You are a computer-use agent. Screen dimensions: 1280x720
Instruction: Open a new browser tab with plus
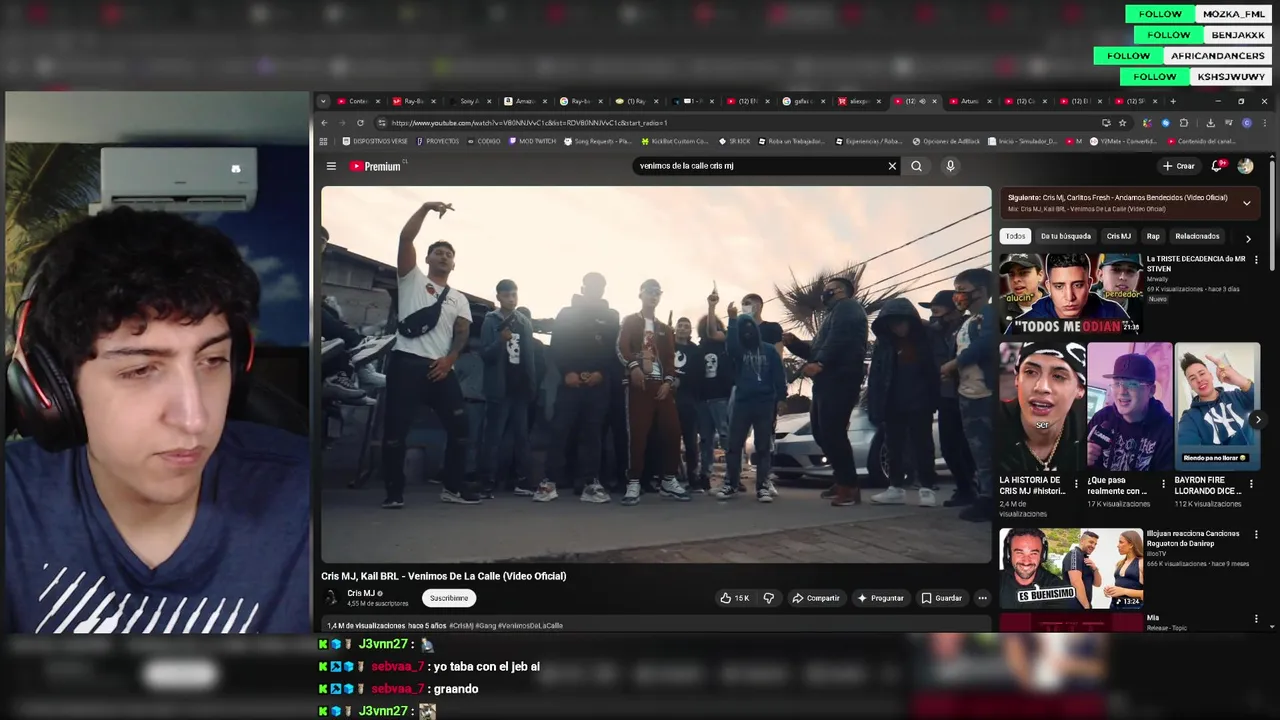click(1173, 101)
